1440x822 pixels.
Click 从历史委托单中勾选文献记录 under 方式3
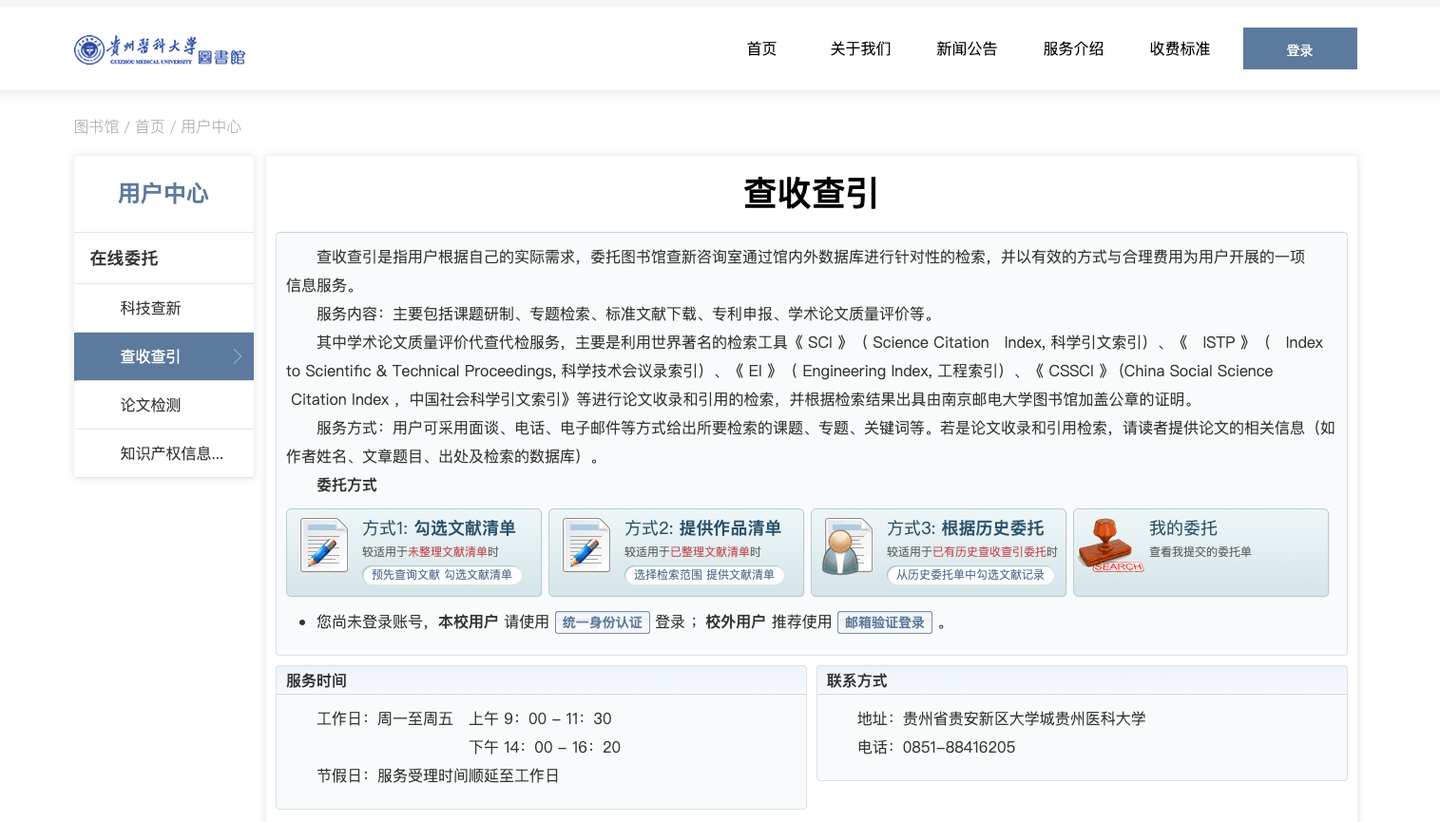click(x=972, y=575)
